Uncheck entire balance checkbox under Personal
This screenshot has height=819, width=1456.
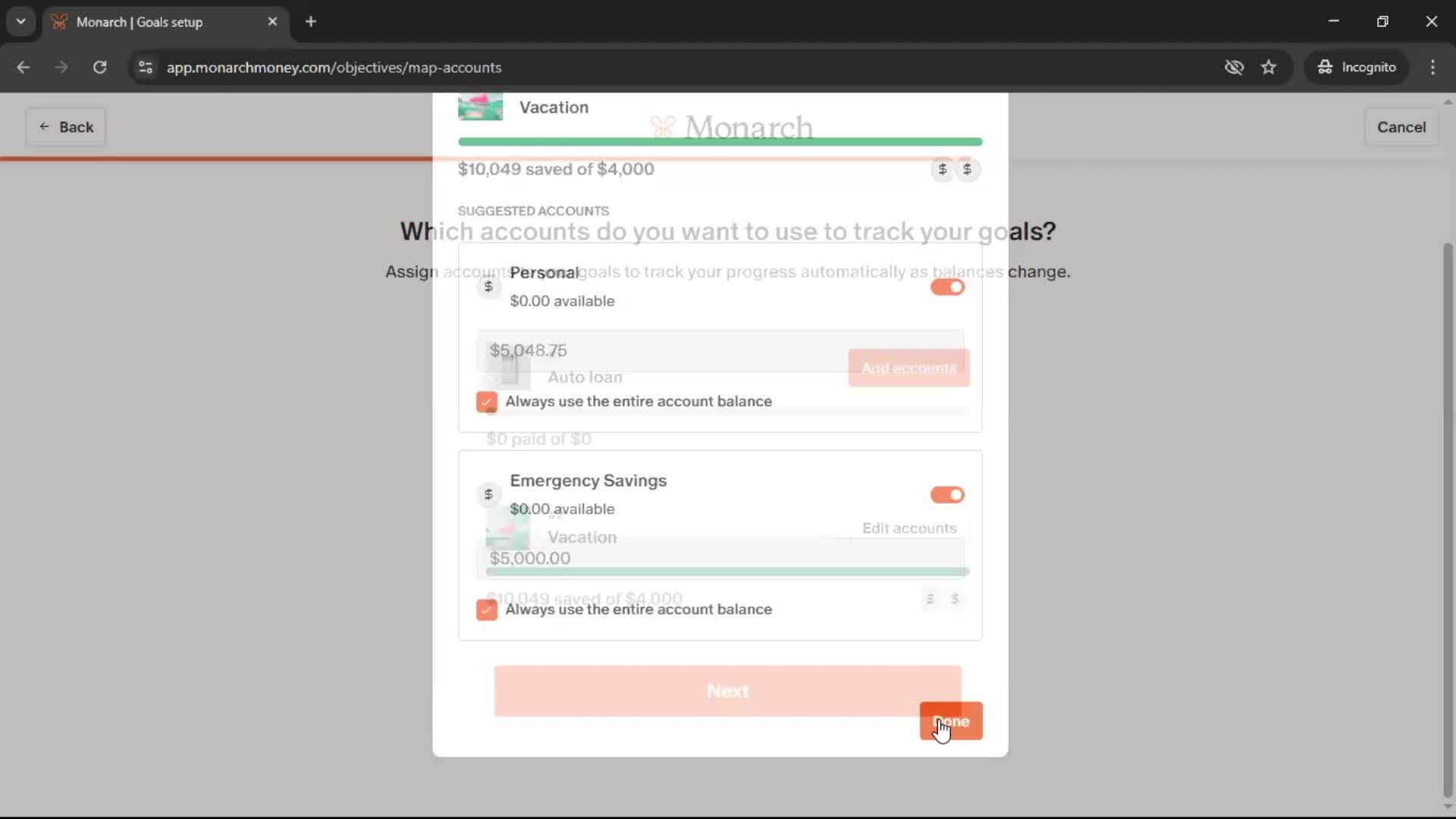pos(487,401)
